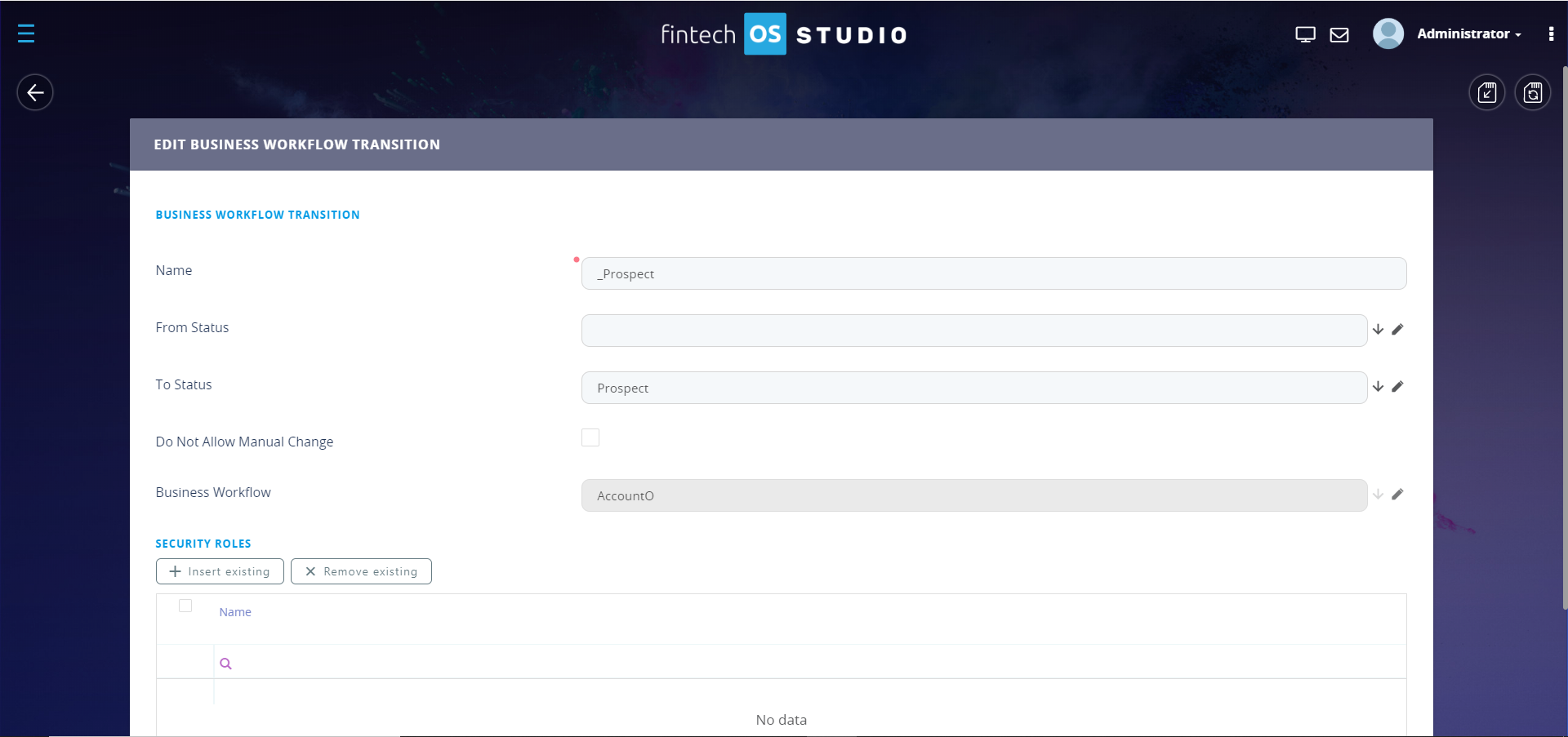Click the back arrow button

pos(35,92)
